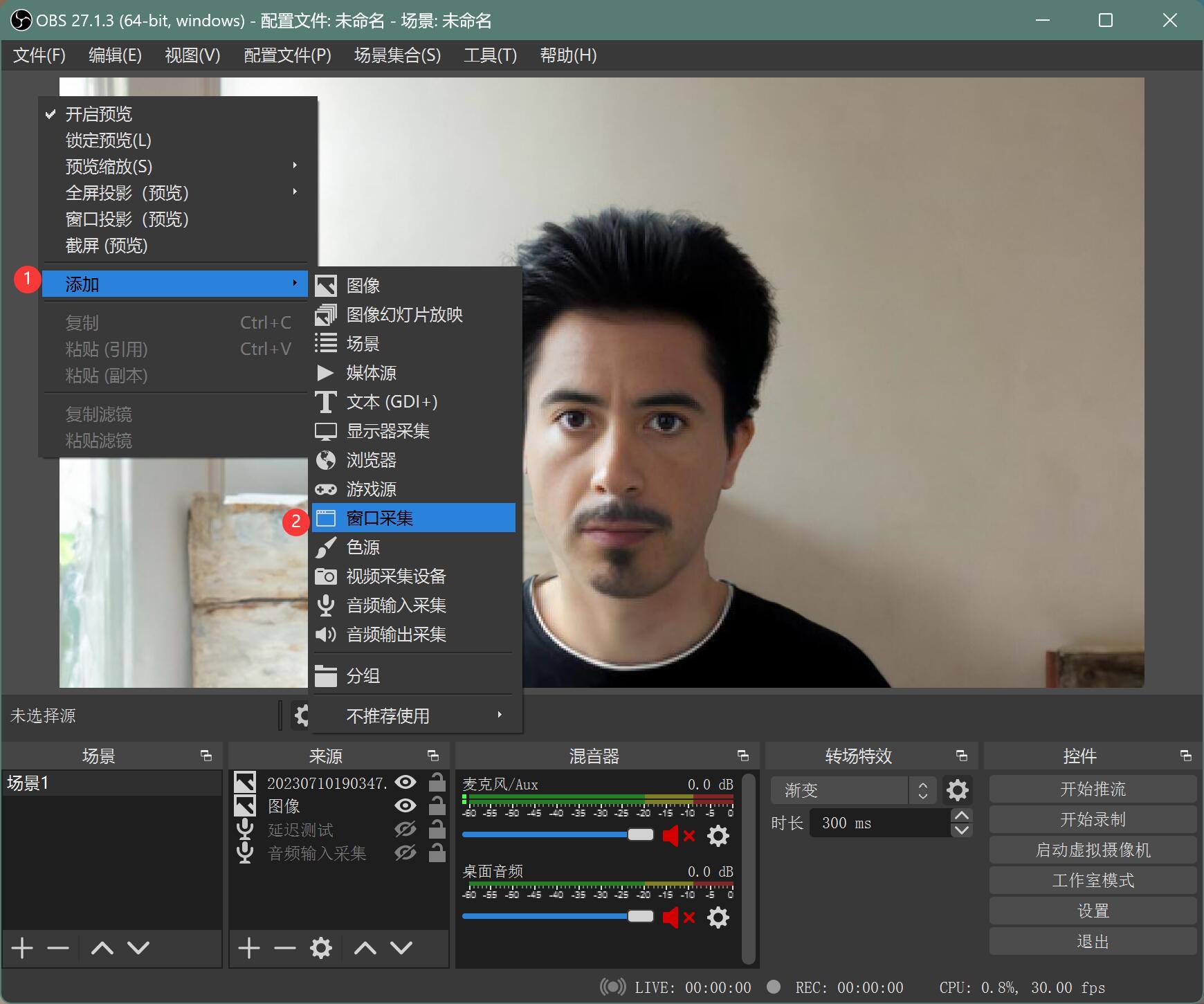The image size is (1204, 1004).
Task: Open 桌面音频 audio settings gear
Action: [718, 918]
